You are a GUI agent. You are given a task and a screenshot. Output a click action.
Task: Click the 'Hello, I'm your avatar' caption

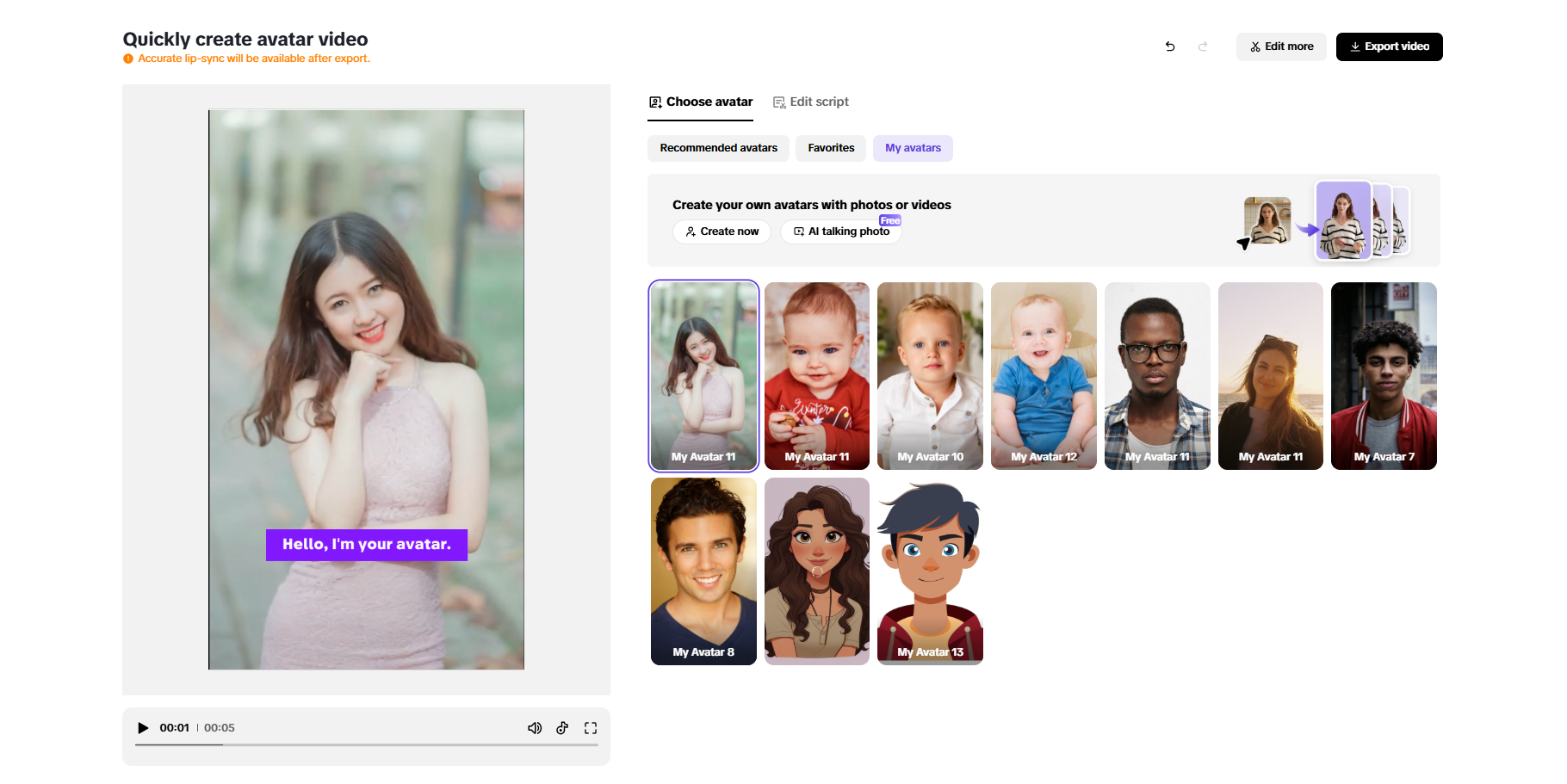coord(367,544)
